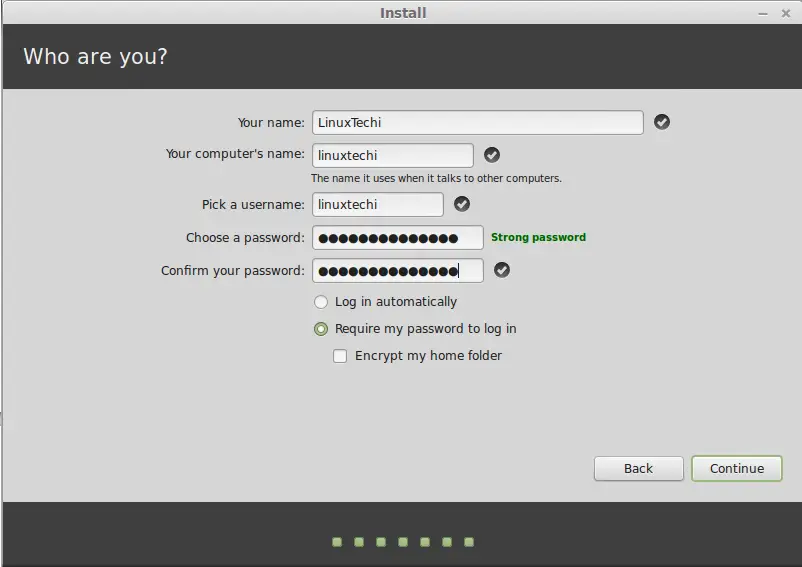
Task: Minimize the Install window
Action: point(763,14)
